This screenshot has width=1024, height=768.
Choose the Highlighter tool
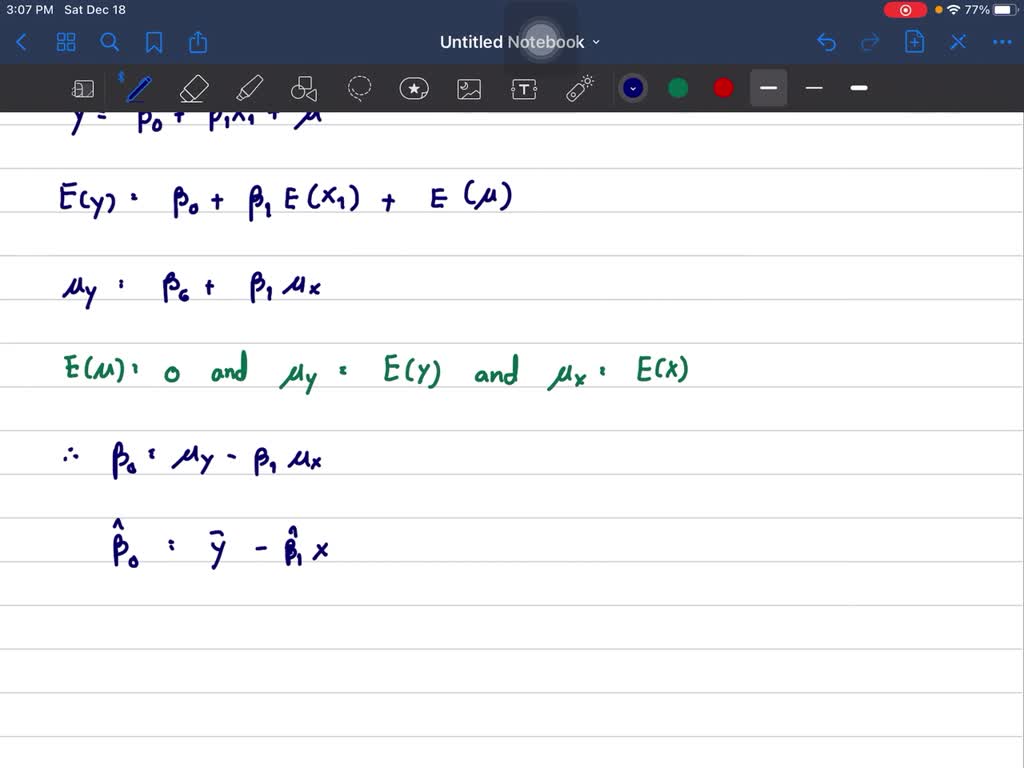pos(249,88)
